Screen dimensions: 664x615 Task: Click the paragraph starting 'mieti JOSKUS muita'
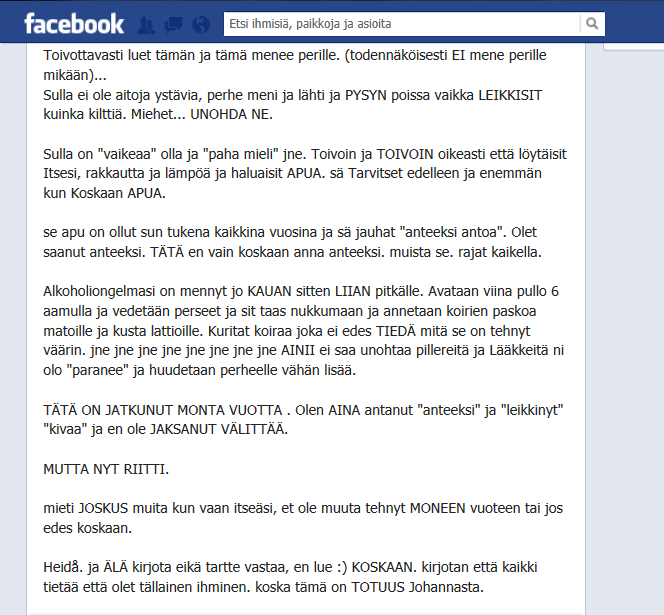click(x=303, y=518)
